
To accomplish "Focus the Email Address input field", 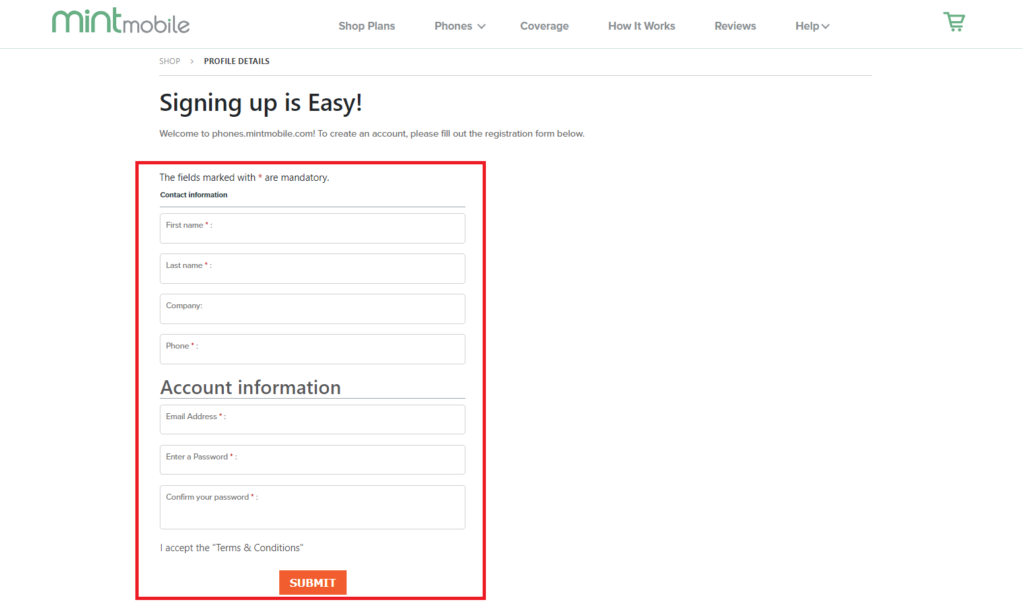I will click(312, 419).
